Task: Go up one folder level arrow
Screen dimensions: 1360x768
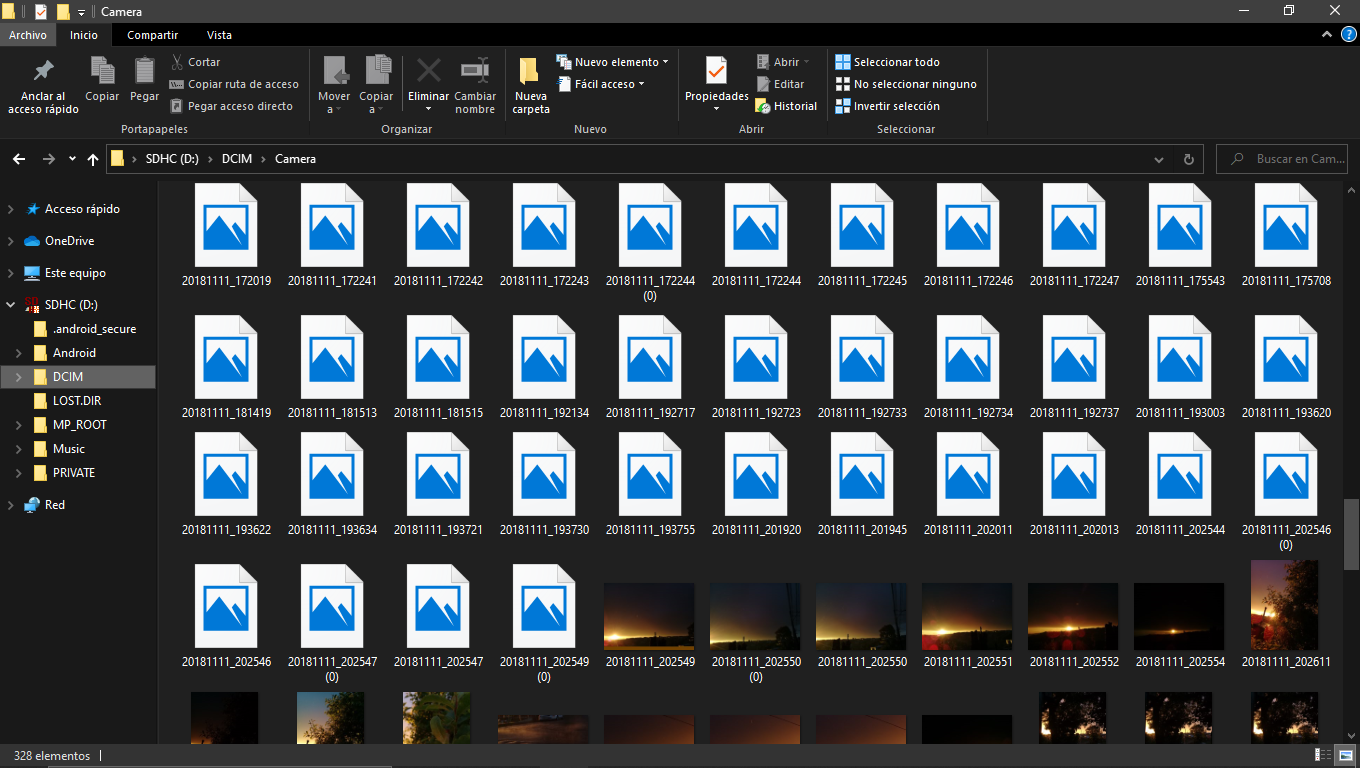Action: 93,159
